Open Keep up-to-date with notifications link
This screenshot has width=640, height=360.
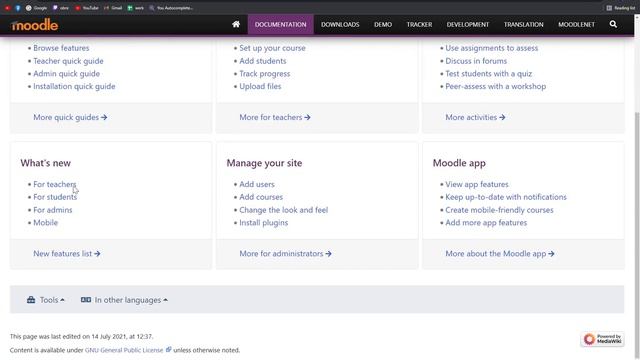tap(506, 197)
